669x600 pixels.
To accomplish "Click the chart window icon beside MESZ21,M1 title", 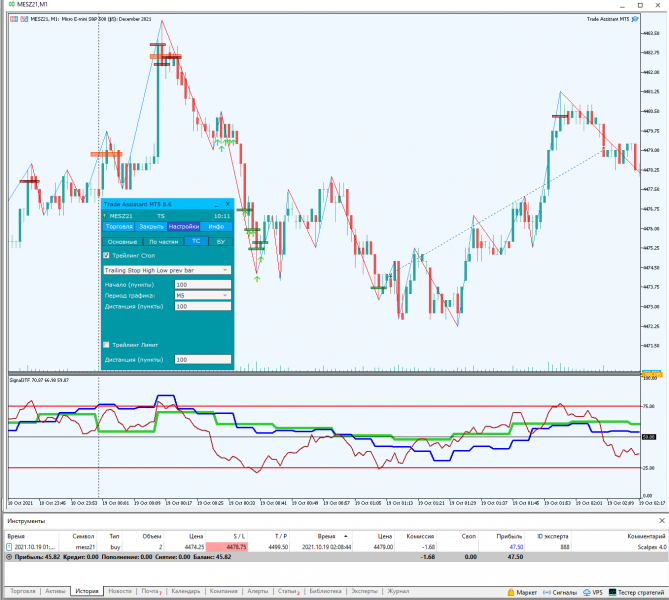I will pyautogui.click(x=11, y=4).
